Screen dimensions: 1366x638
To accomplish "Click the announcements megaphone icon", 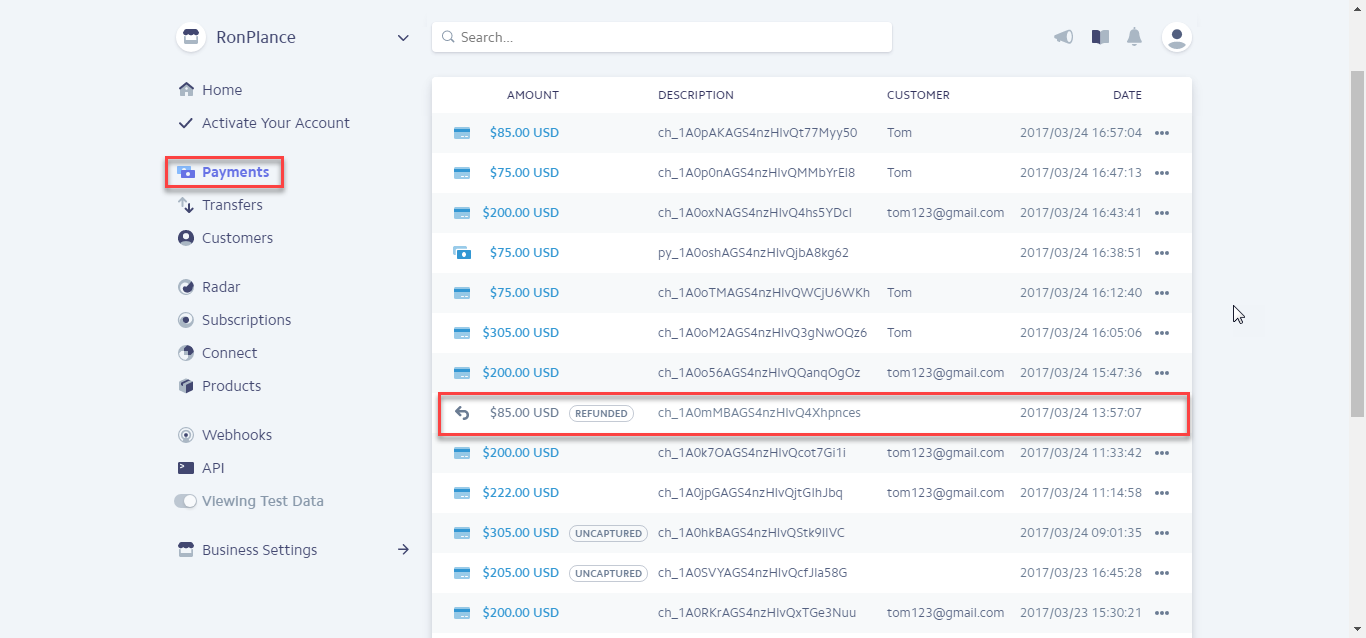I will (x=1064, y=37).
